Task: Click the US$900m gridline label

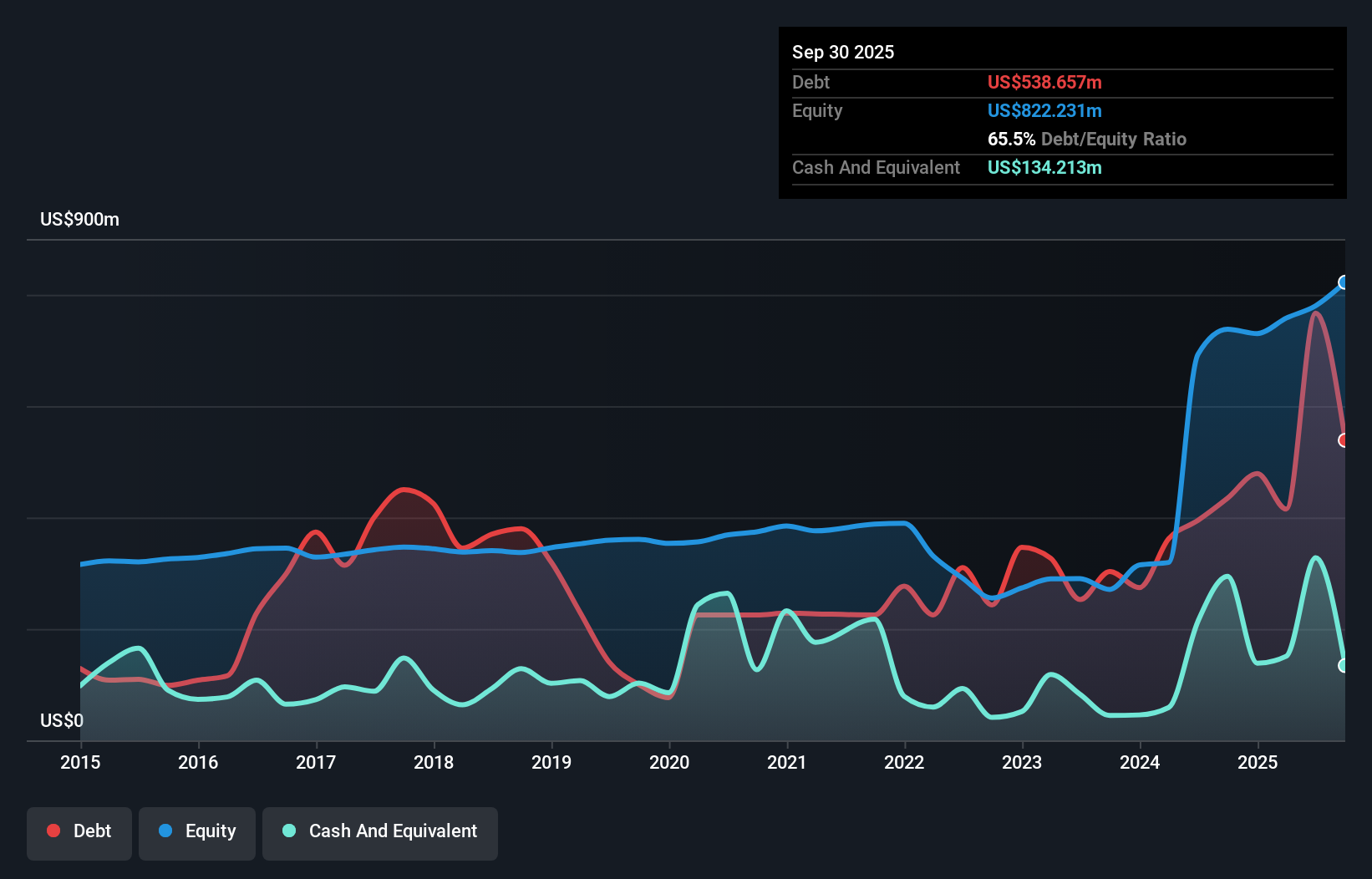Action: pyautogui.click(x=79, y=219)
